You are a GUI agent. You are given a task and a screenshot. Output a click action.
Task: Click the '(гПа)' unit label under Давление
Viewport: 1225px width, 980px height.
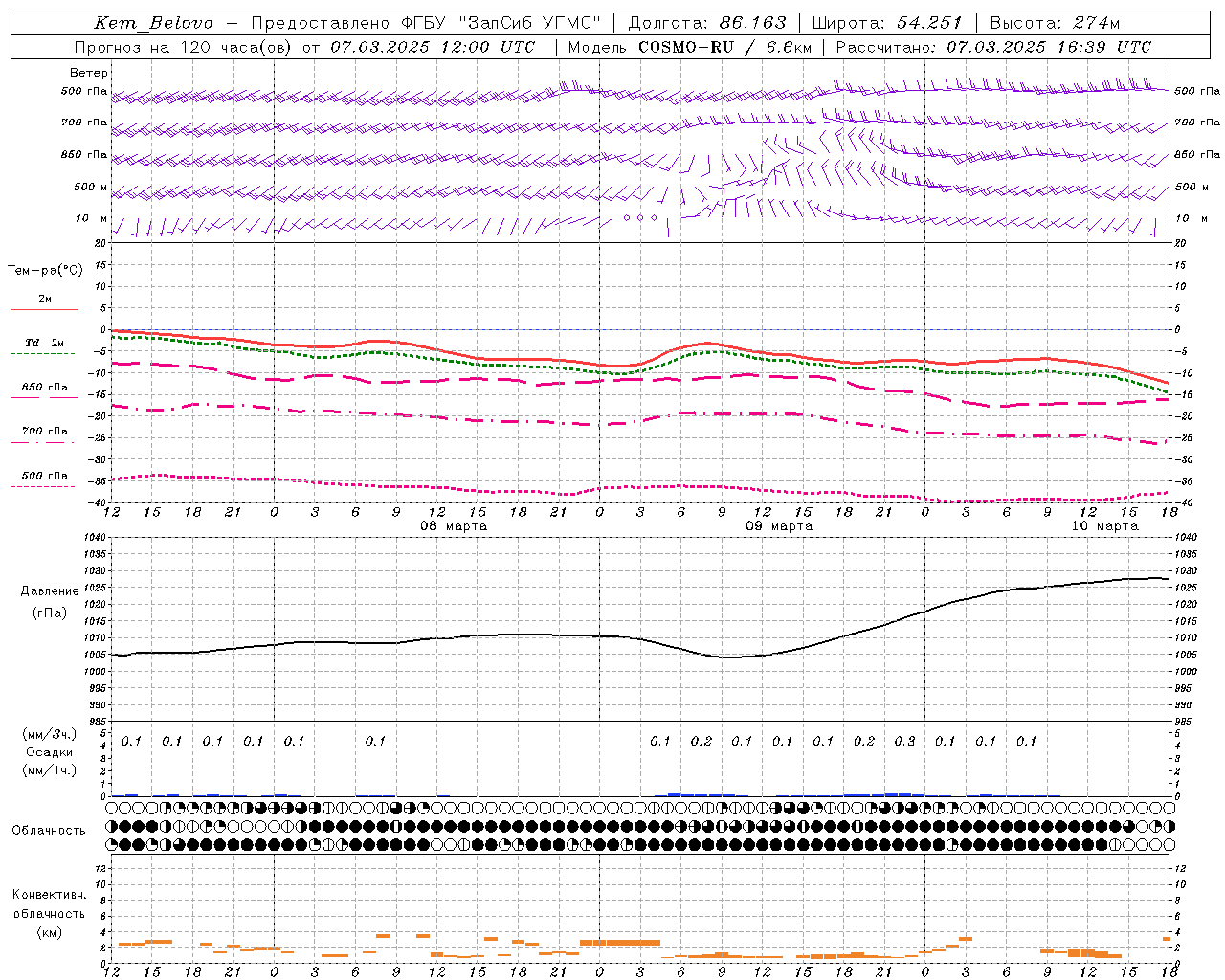pyautogui.click(x=50, y=612)
